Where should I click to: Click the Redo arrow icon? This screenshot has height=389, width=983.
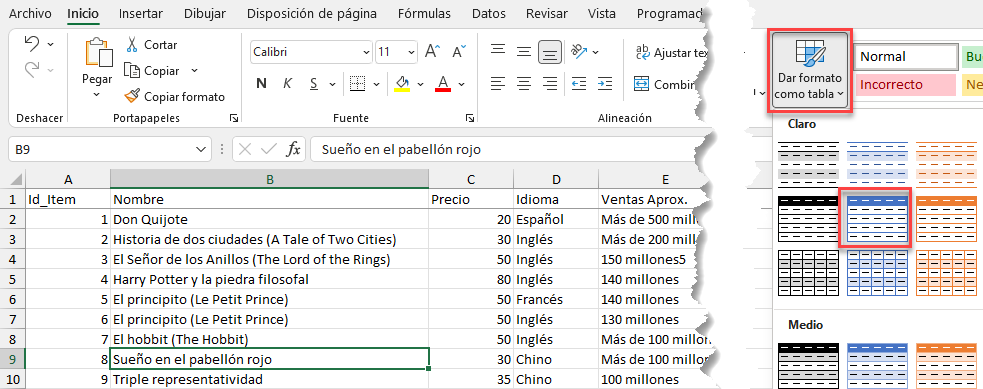pos(32,70)
